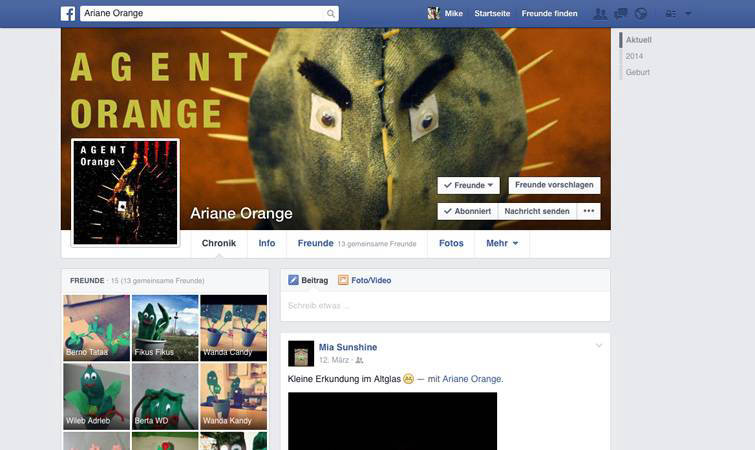Image resolution: width=755 pixels, height=450 pixels.
Task: Click the three-dots more actions button
Action: (x=589, y=211)
